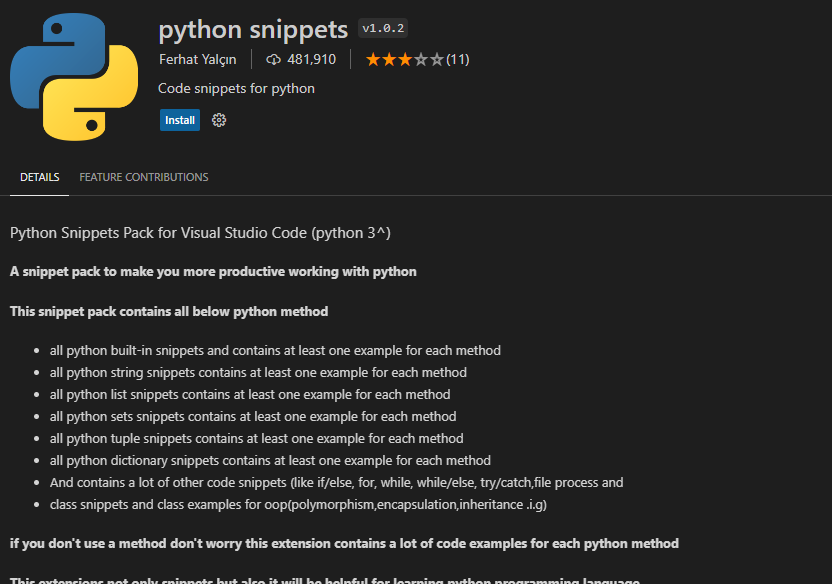
Task: Click the second orange rating star
Action: [x=389, y=59]
